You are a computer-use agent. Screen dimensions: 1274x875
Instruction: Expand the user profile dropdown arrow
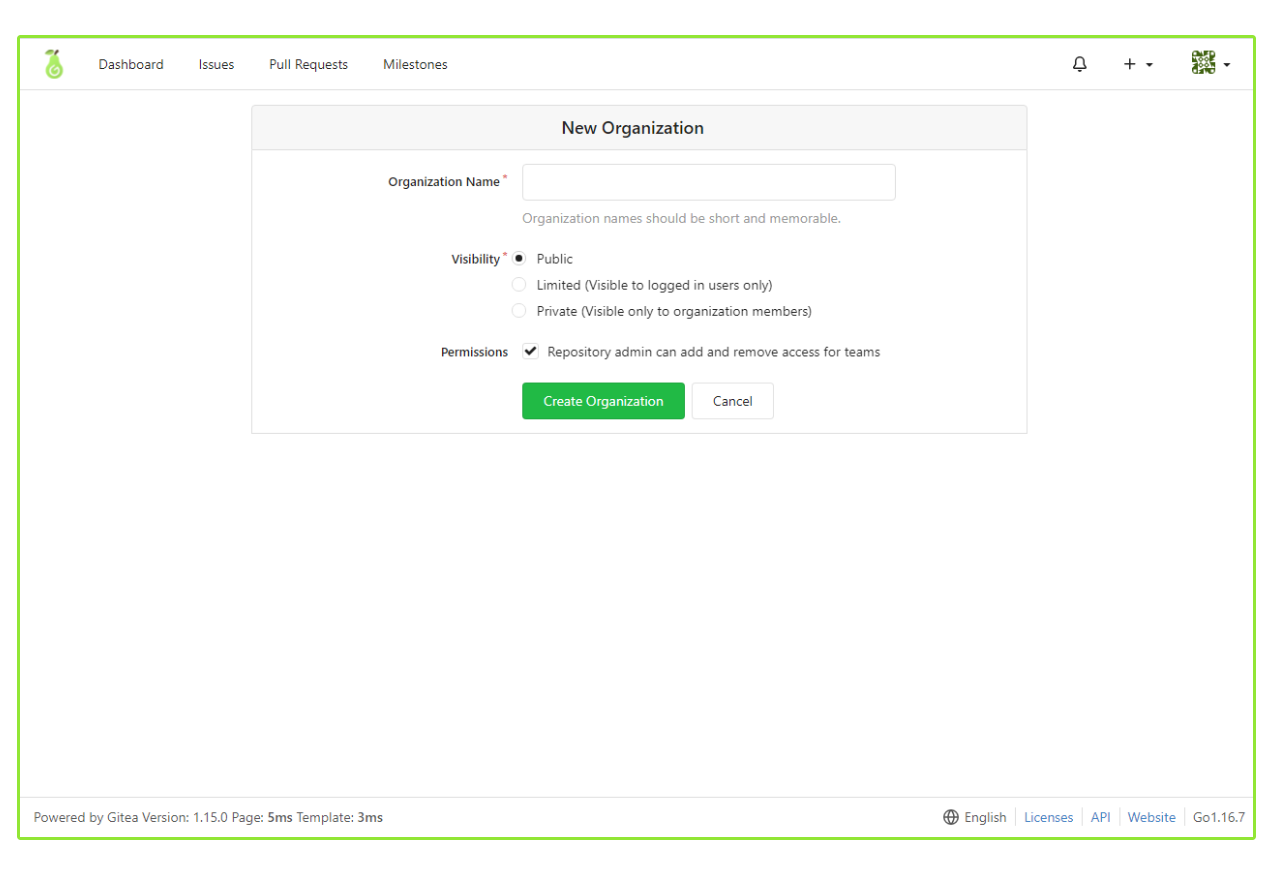(x=1227, y=65)
